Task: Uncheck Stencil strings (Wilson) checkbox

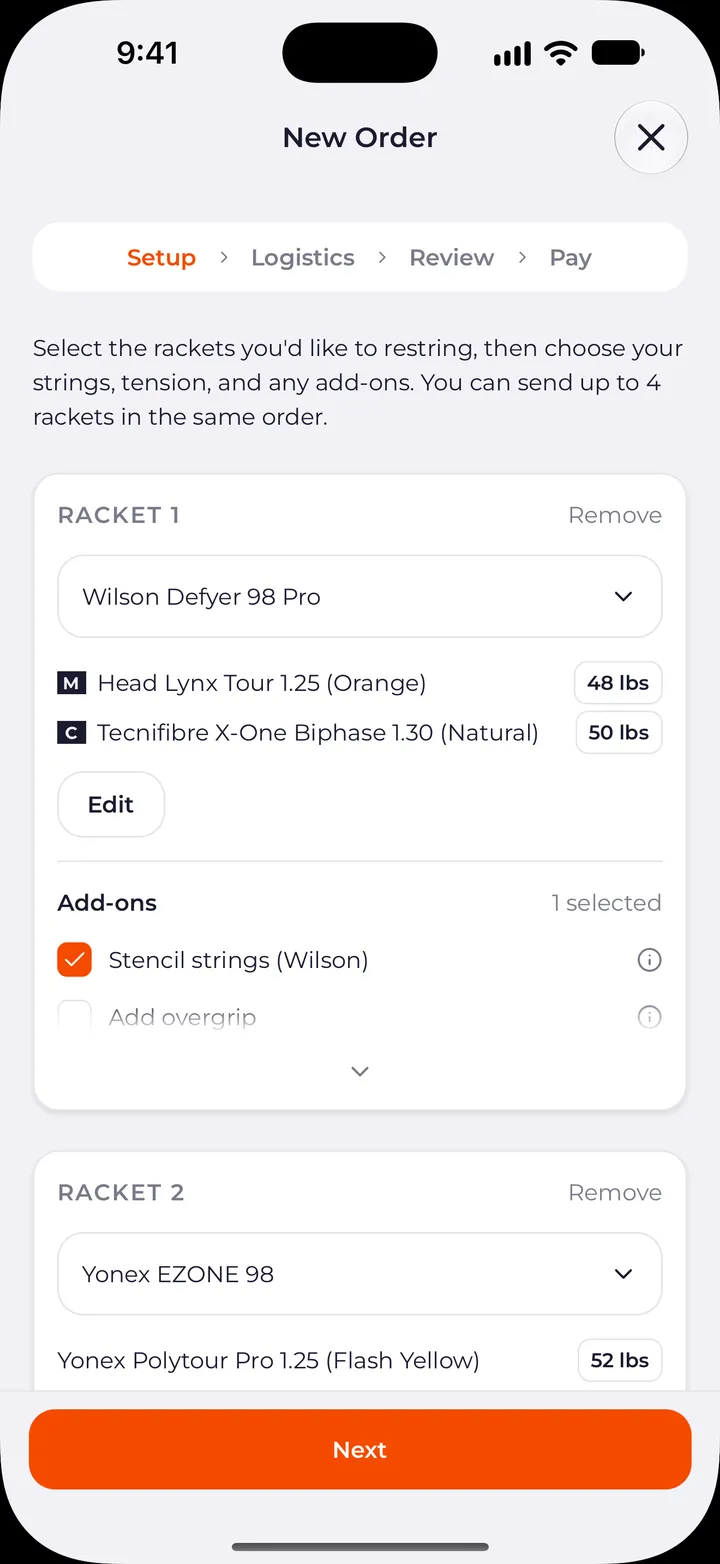Action: [75, 960]
